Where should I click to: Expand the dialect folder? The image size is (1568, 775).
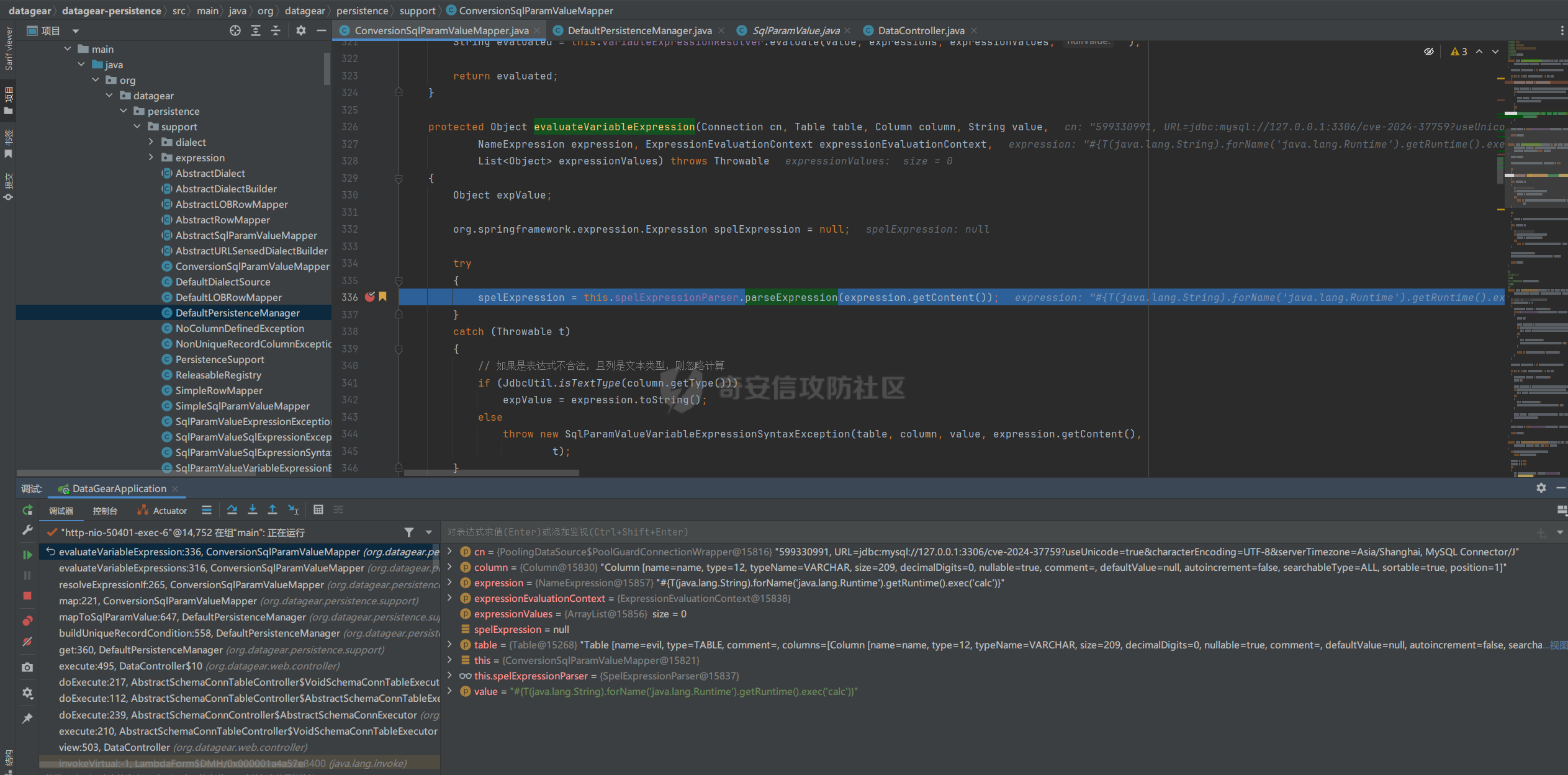(151, 142)
